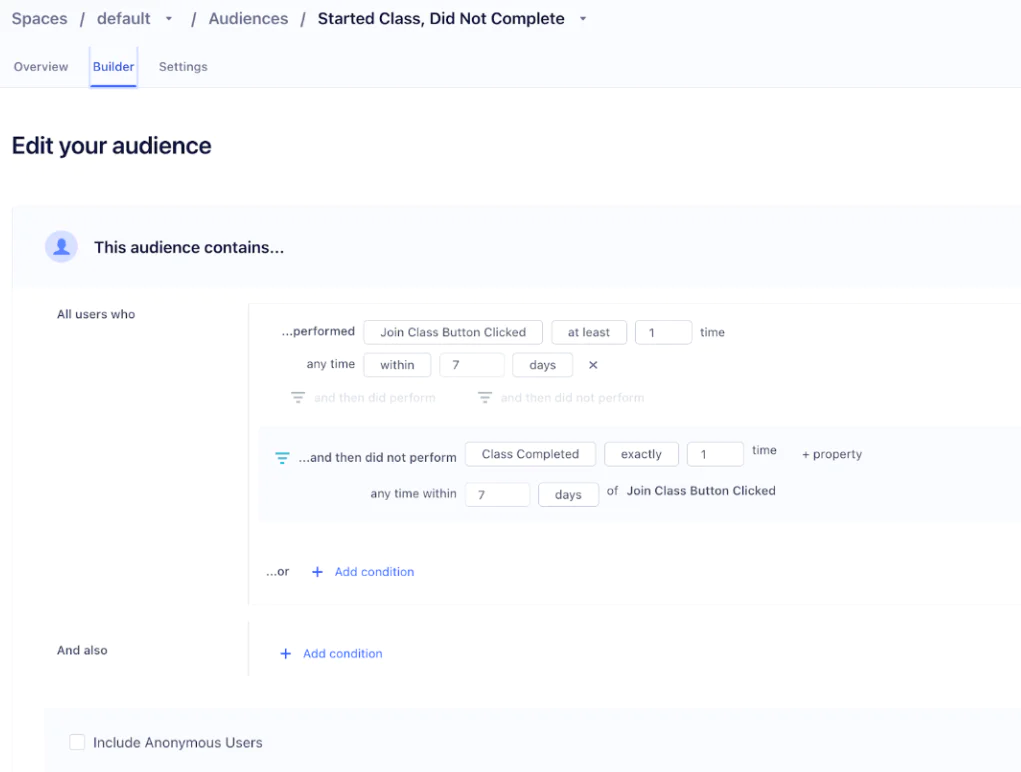Viewport: 1021px width, 772px height.
Task: Click the 'Class Completed' event field
Action: [530, 454]
